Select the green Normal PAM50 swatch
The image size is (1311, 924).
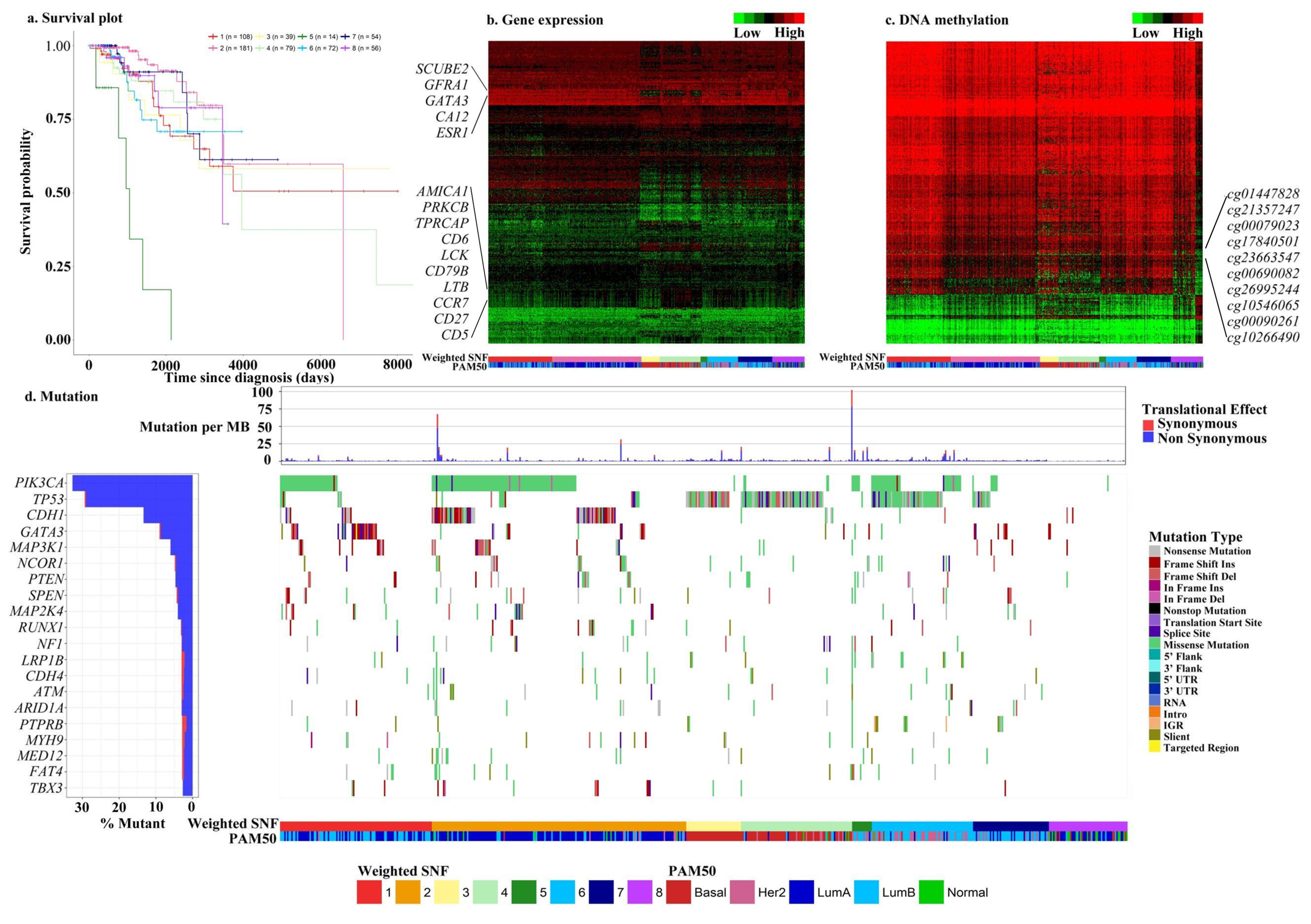click(x=931, y=892)
